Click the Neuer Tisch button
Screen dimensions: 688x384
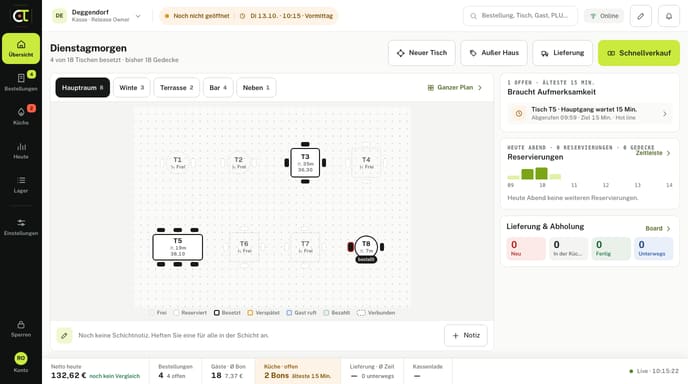click(x=422, y=53)
